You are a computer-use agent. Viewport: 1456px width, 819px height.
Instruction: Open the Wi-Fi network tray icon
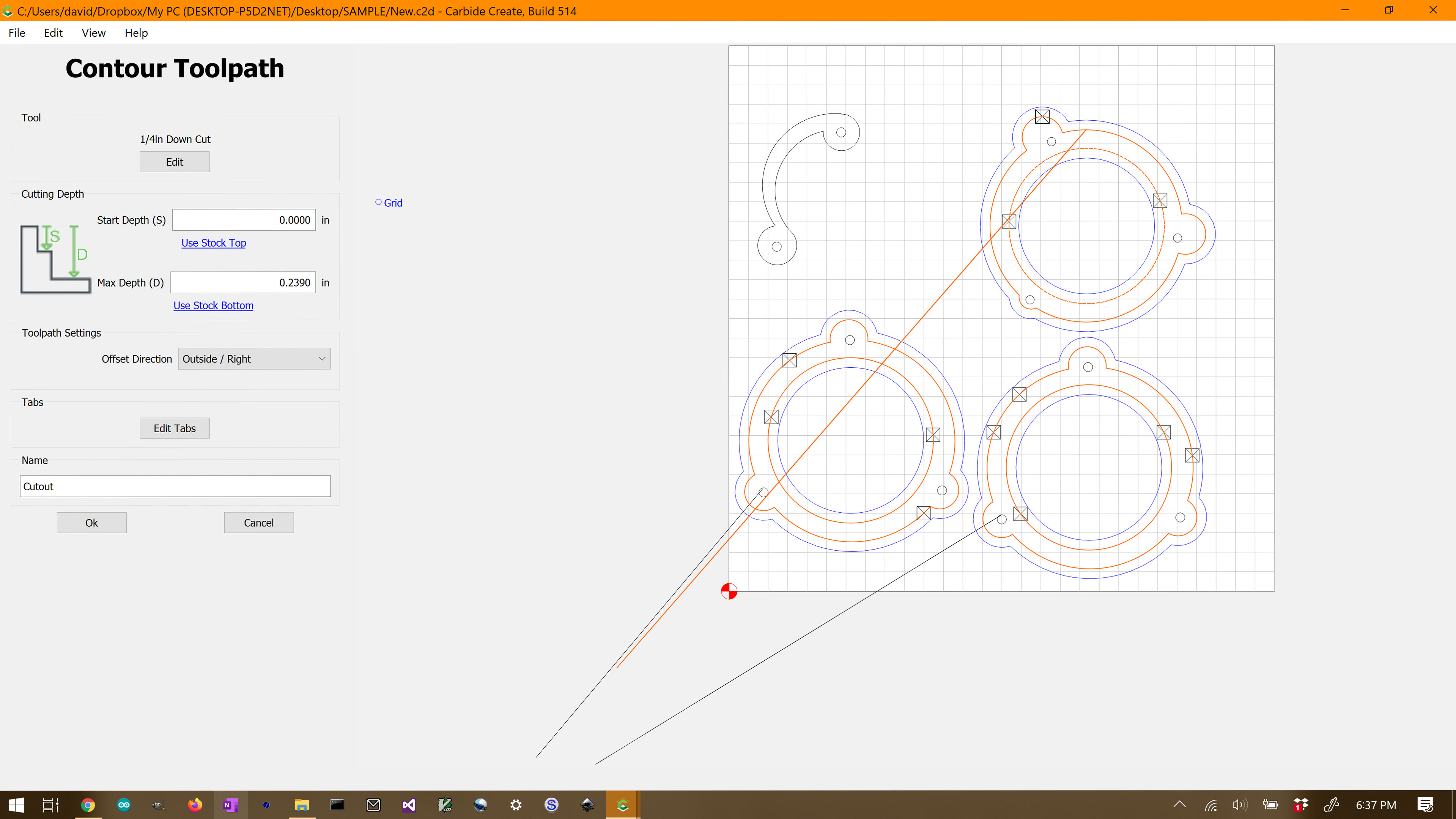pos(1211,805)
